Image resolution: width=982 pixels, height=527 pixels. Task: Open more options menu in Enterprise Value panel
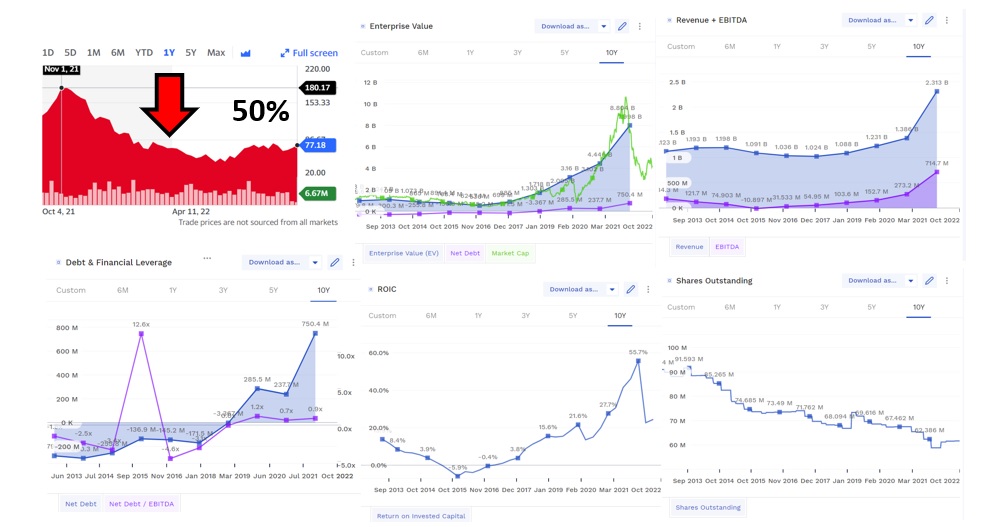point(639,26)
